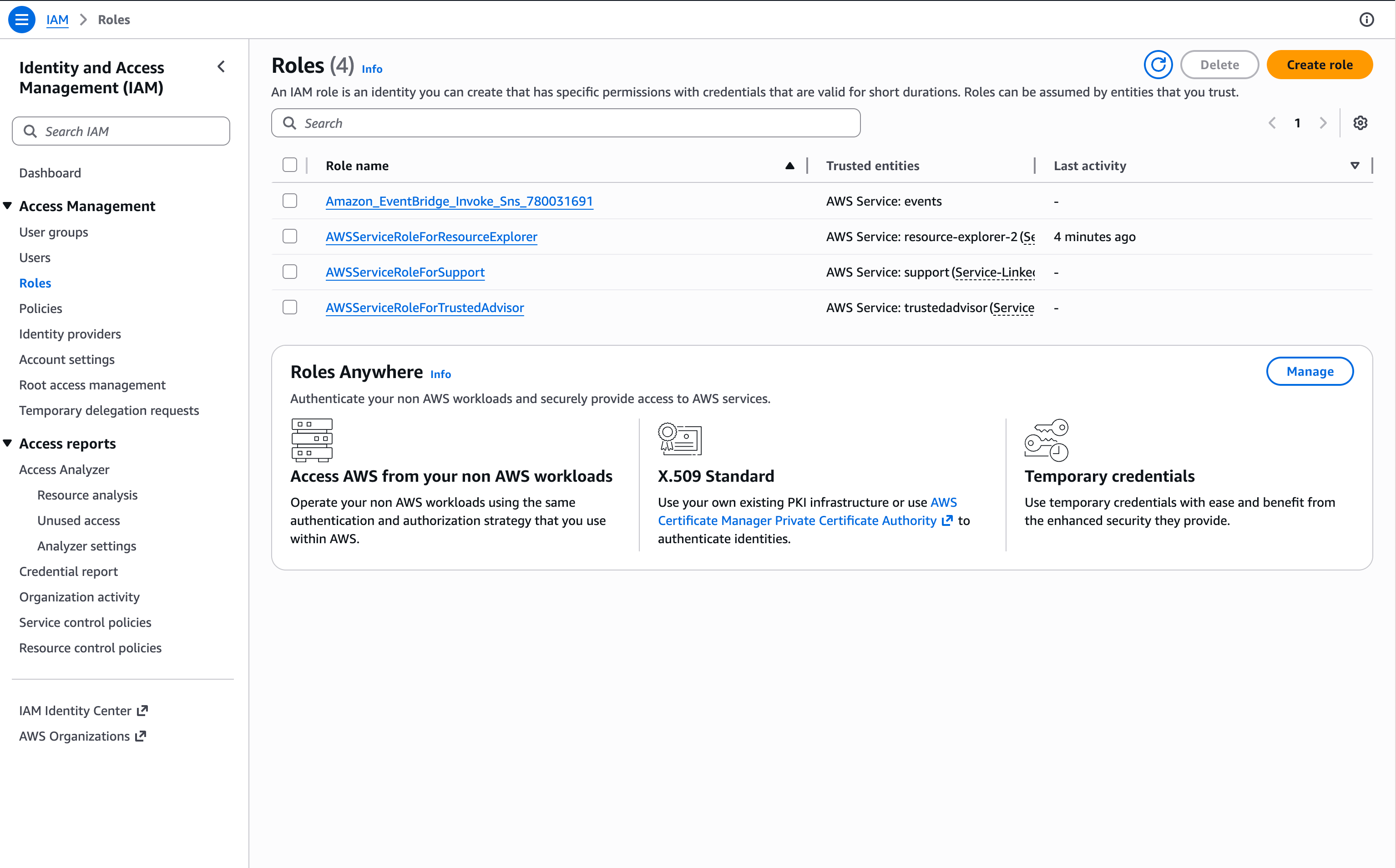
Task: Toggle the select-all roles header checkbox
Action: pyautogui.click(x=290, y=165)
